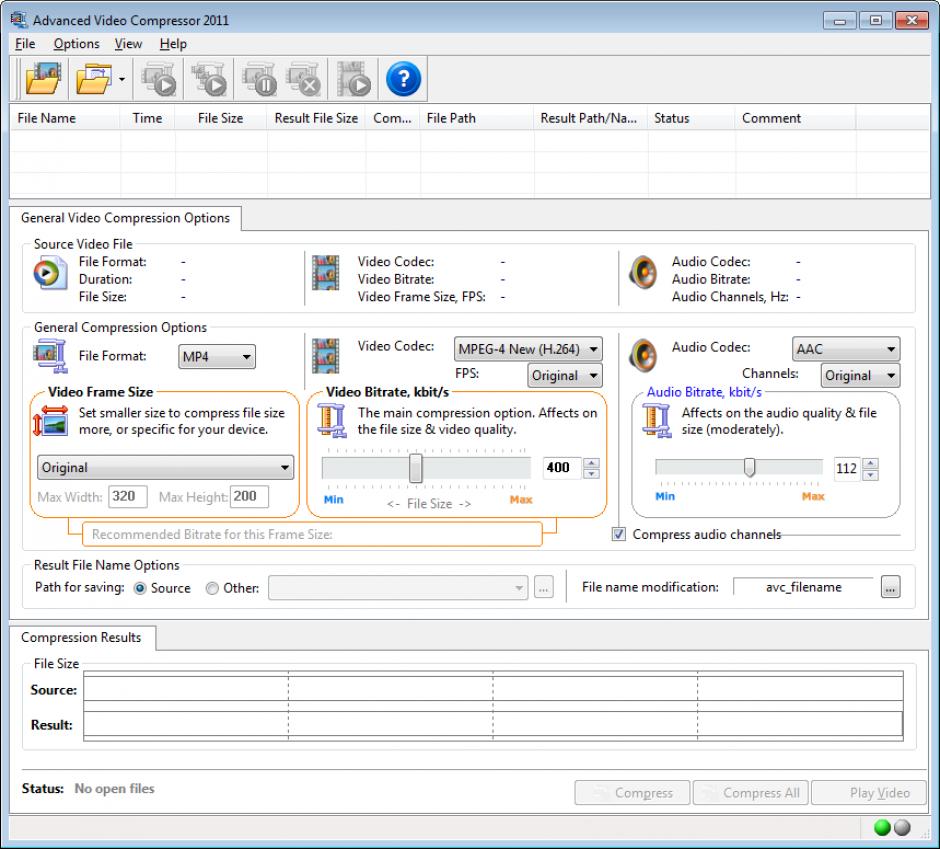The height and width of the screenshot is (849, 940).
Task: Expand the open-folder toolbar dropdown arrow
Action: [122, 79]
